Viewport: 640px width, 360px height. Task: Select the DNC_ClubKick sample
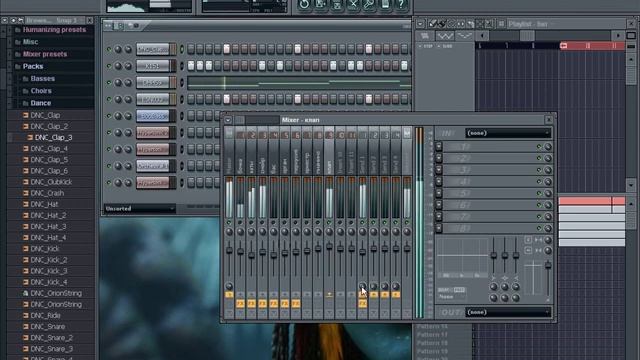pyautogui.click(x=51, y=182)
